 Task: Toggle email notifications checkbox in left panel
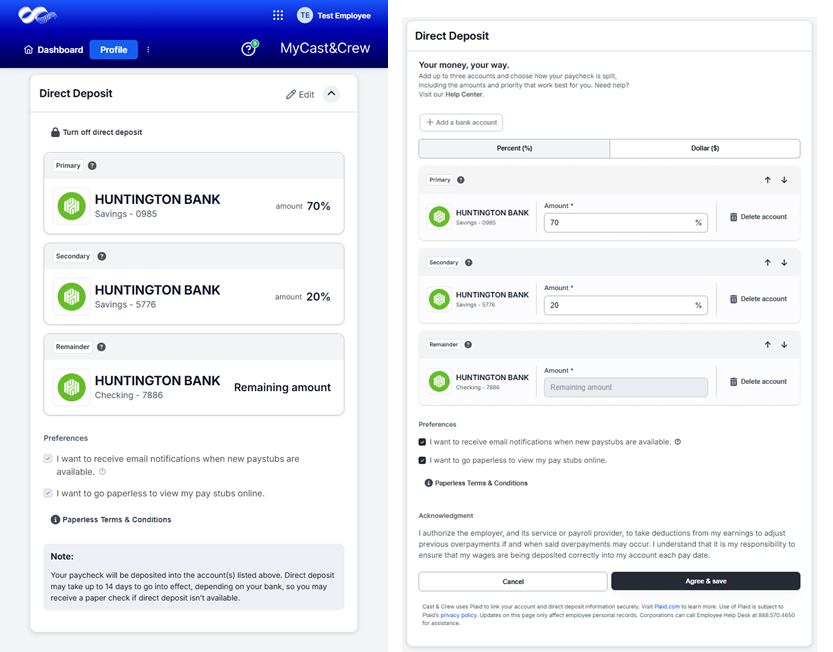click(x=48, y=458)
